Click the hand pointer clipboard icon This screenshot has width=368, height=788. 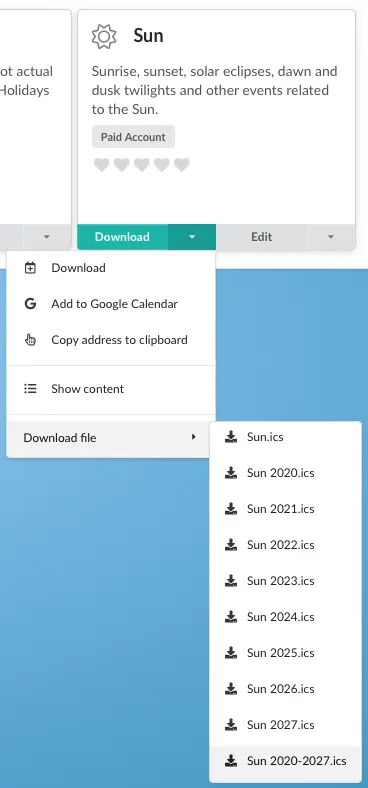coord(30,340)
